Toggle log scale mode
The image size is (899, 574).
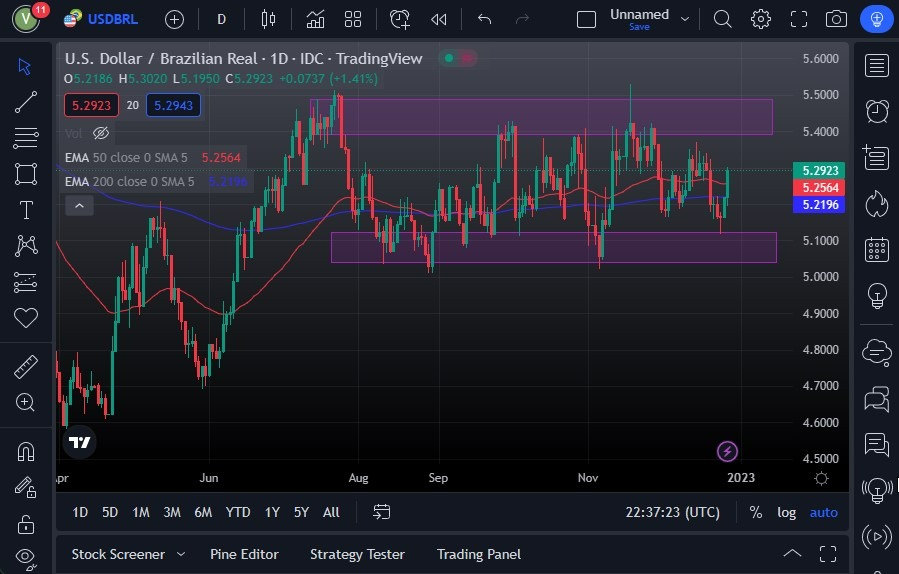pos(787,512)
